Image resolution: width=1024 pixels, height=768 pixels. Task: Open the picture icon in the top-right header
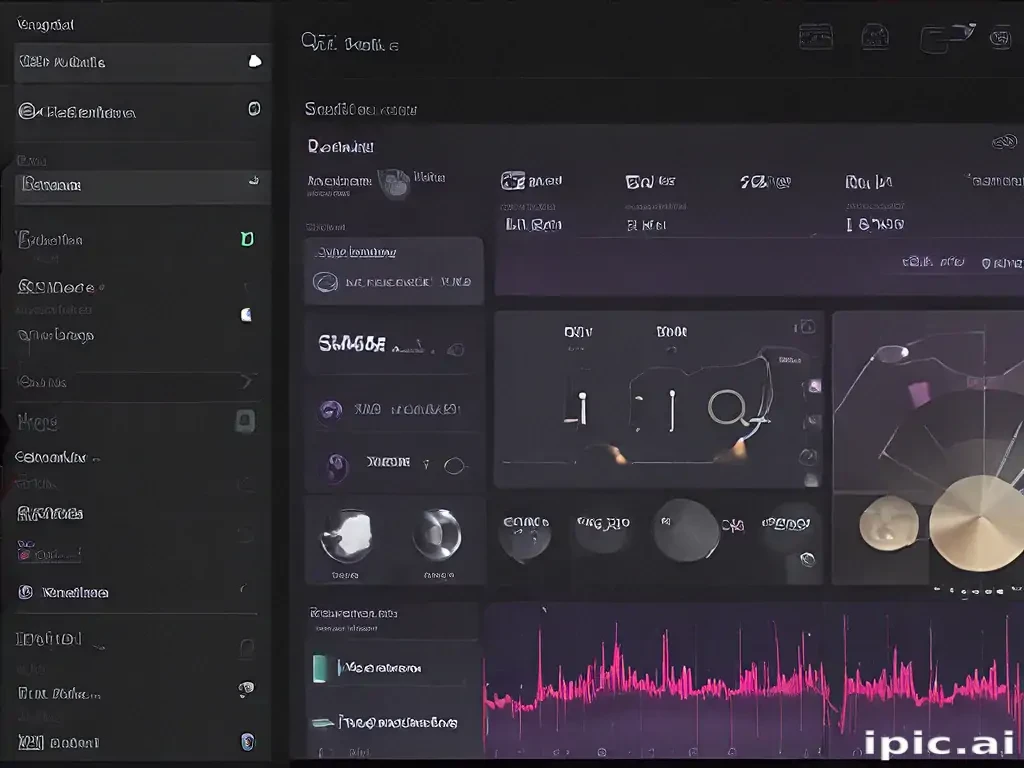[x=816, y=37]
